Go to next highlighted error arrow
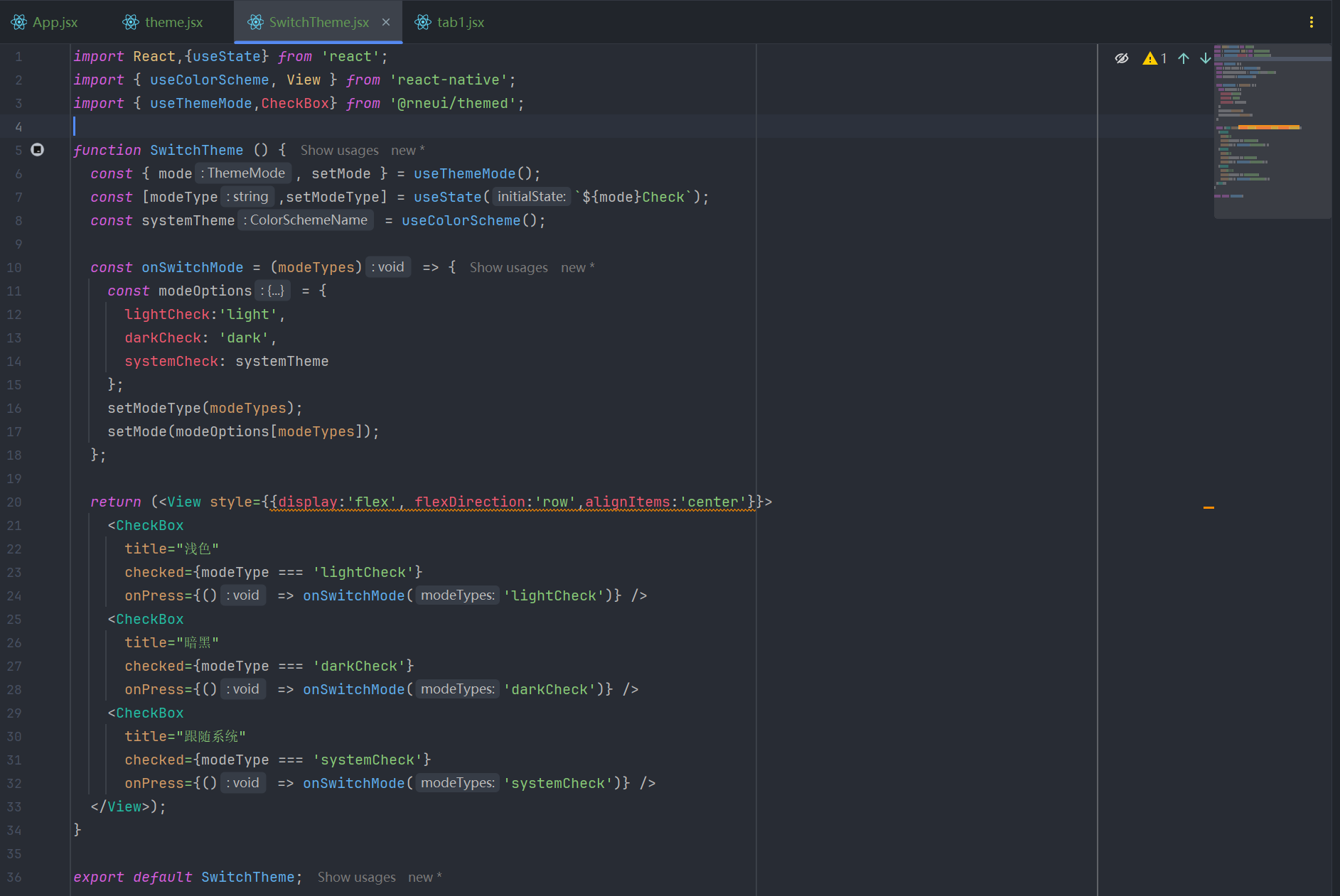This screenshot has width=1340, height=896. coord(1206,58)
